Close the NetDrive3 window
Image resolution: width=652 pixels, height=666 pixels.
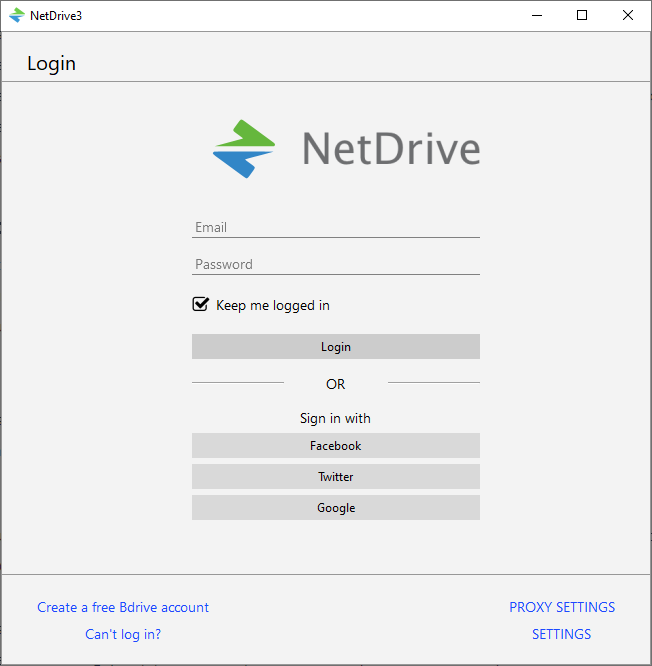tap(628, 16)
